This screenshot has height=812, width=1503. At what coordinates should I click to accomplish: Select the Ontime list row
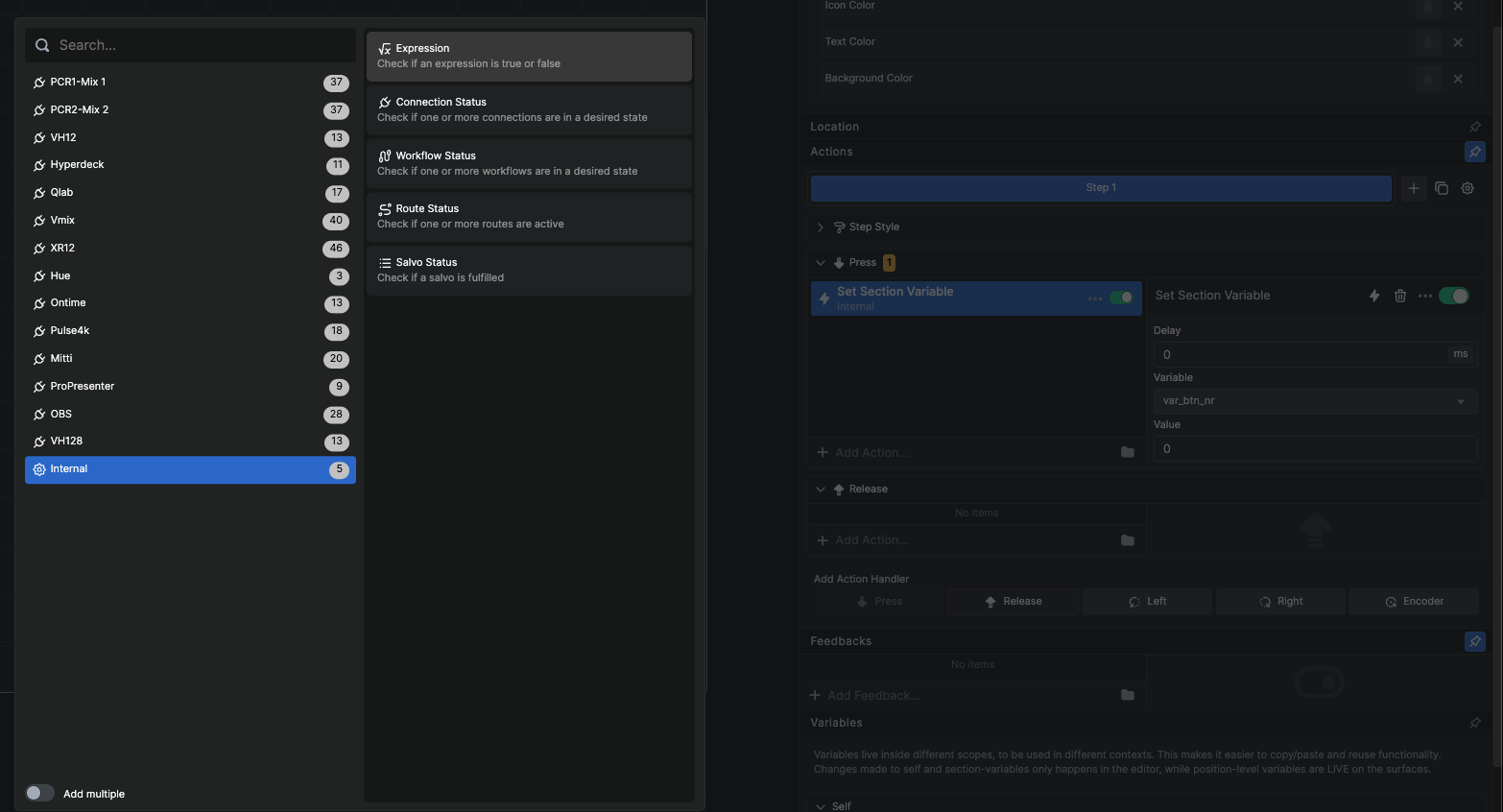pyautogui.click(x=190, y=303)
